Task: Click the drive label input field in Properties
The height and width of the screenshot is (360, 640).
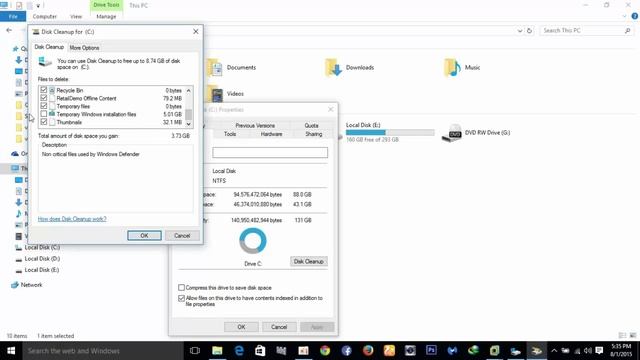Action: (270, 153)
